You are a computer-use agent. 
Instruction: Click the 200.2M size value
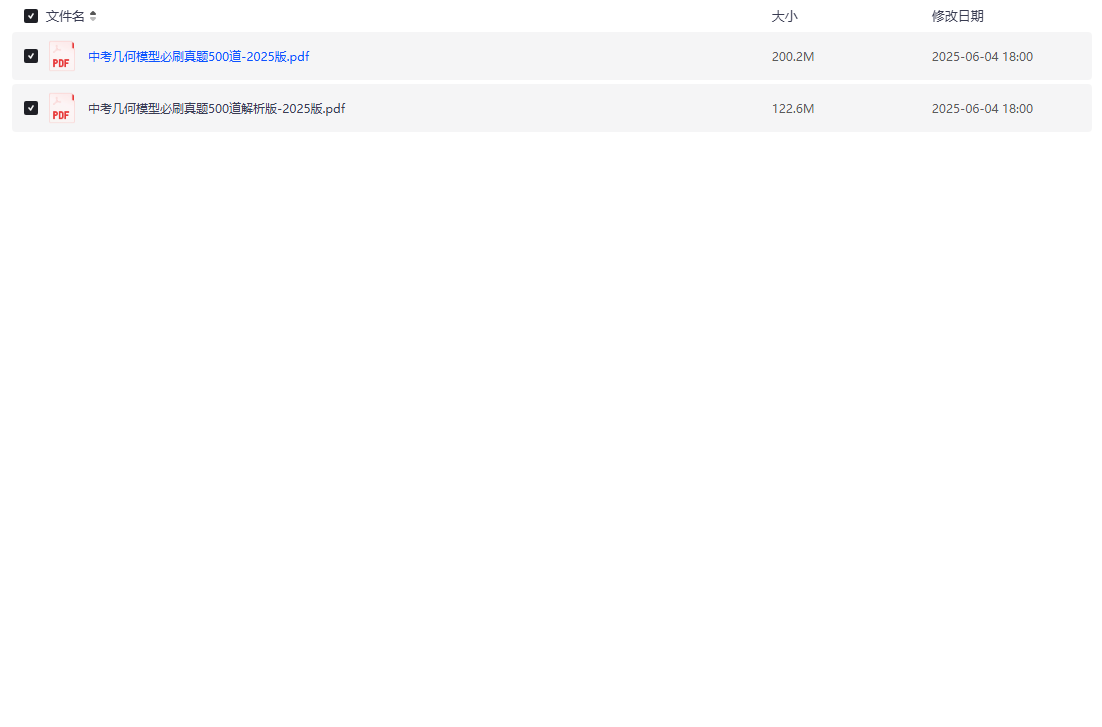[792, 57]
